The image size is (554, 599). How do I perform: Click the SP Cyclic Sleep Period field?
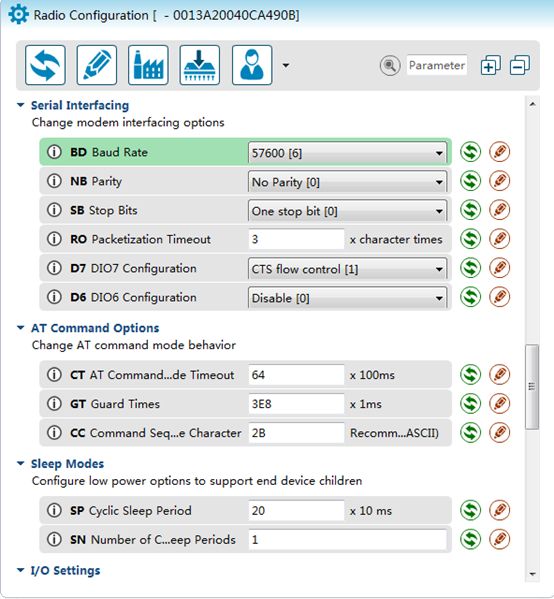(x=296, y=510)
